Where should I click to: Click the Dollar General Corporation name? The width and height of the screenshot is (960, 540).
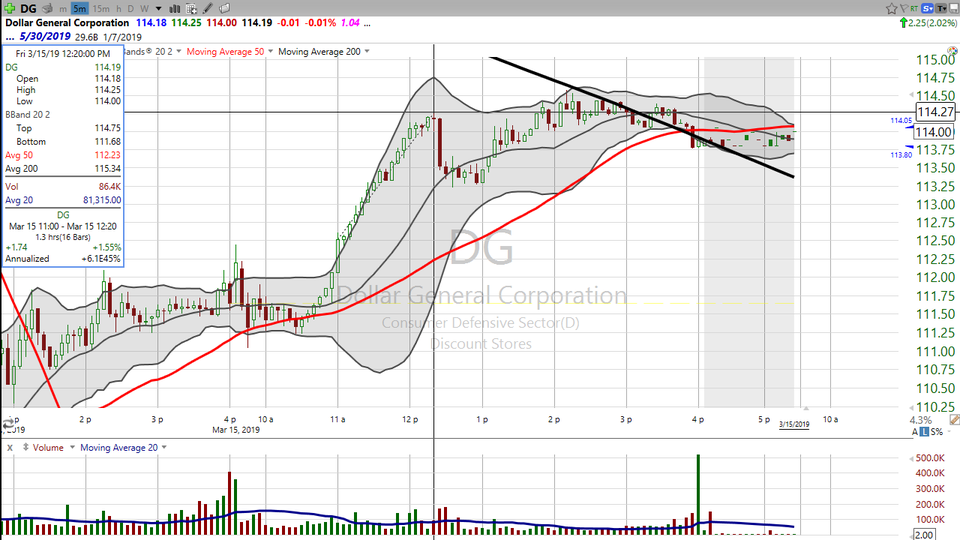pyautogui.click(x=67, y=23)
